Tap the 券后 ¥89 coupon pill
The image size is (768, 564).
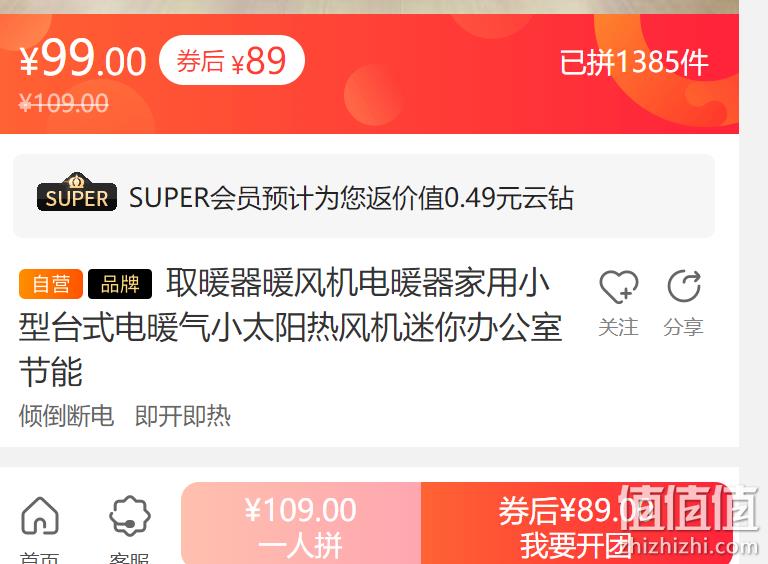click(232, 61)
